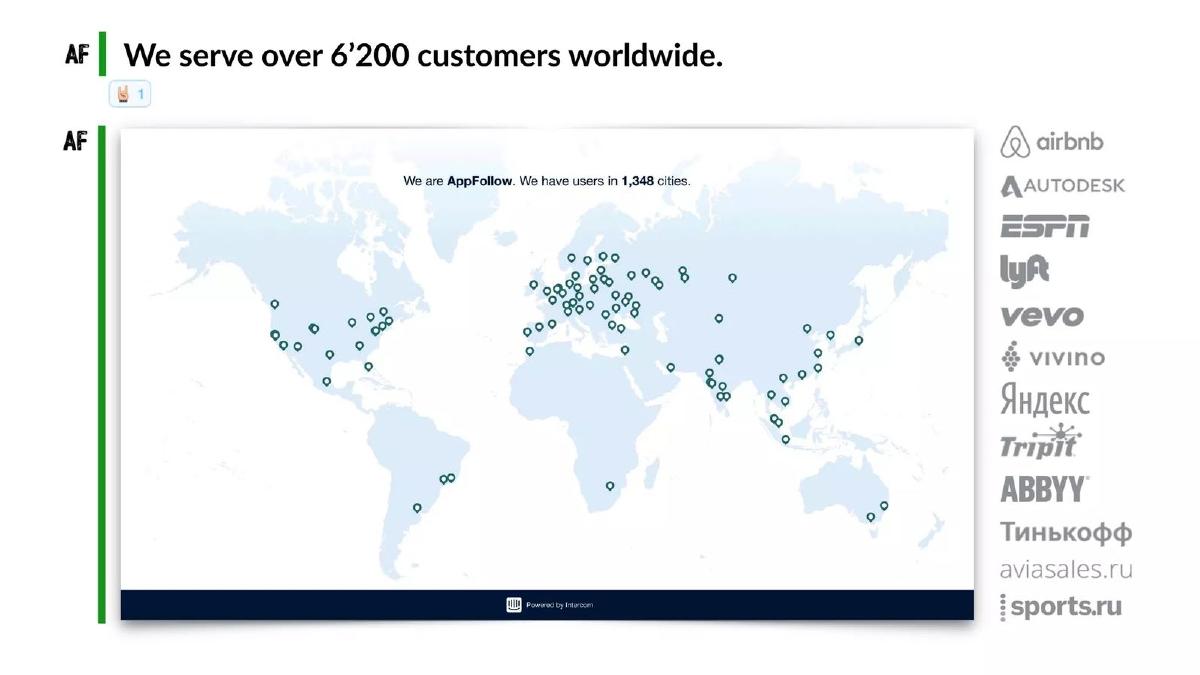Click the aviasales.ru logo

click(x=1066, y=570)
